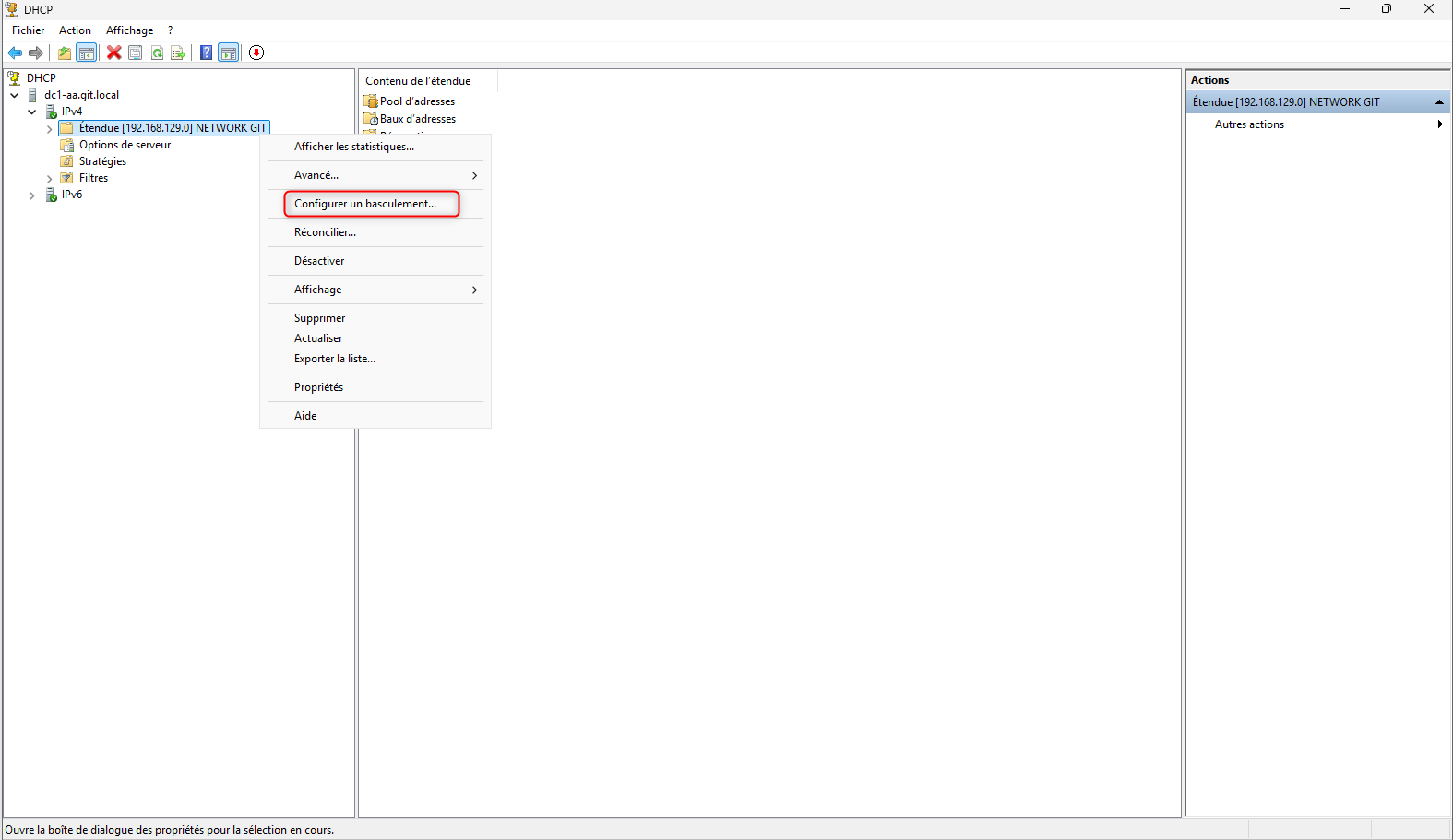Select the Options de serveur tree item
The width and height of the screenshot is (1453, 840).
[x=125, y=145]
